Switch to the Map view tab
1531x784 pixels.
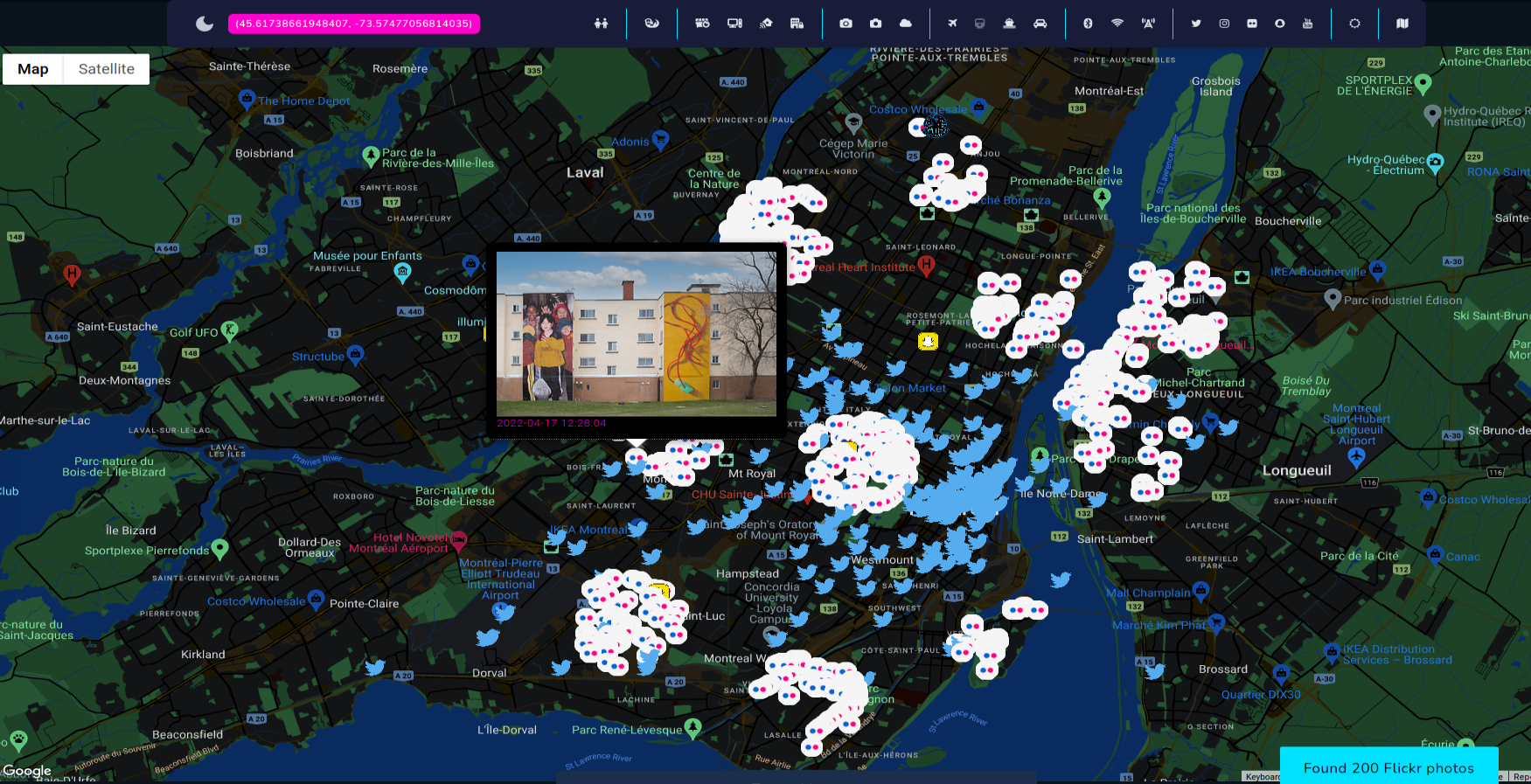(33, 69)
